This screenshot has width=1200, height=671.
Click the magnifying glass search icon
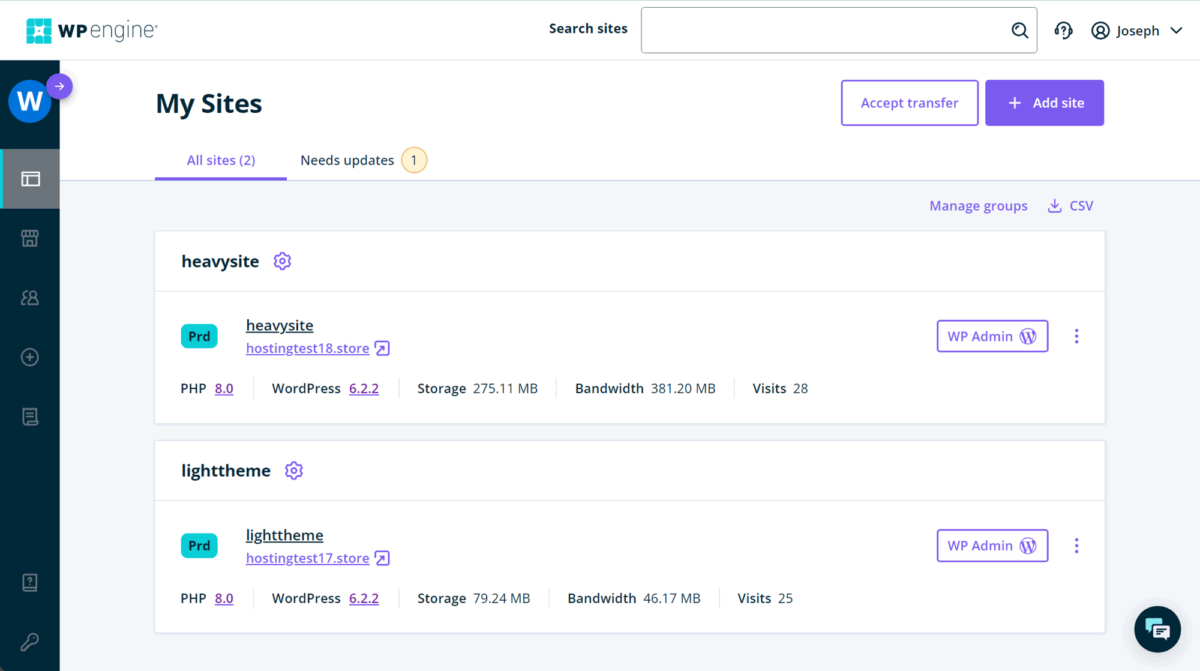1019,30
